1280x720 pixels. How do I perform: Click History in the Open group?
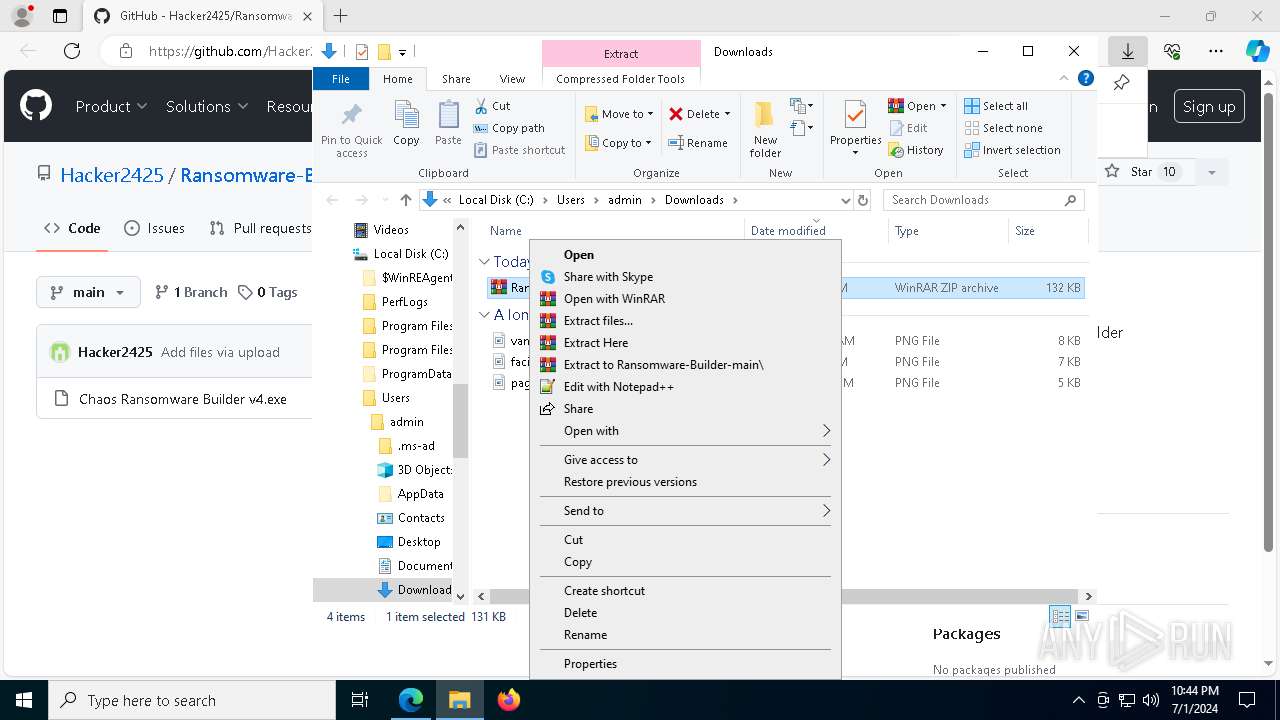(916, 150)
